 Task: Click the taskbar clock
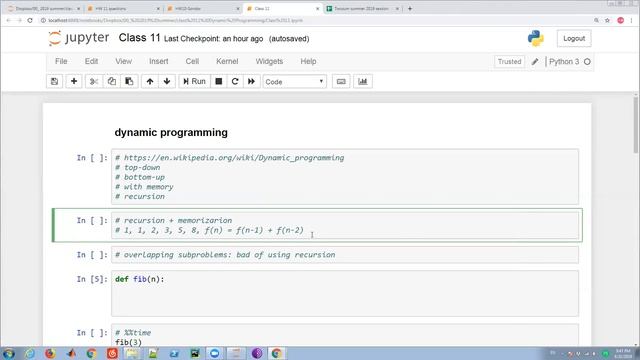[x=623, y=353]
